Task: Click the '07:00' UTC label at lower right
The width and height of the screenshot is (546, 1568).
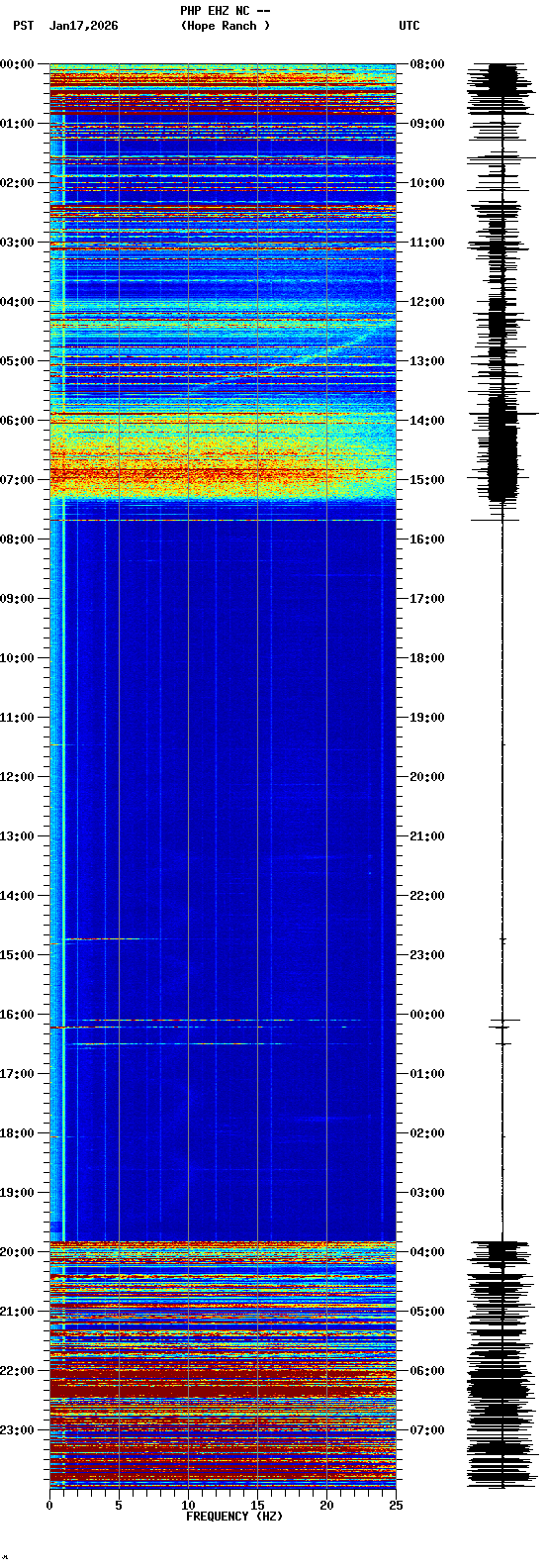Action: (427, 1430)
